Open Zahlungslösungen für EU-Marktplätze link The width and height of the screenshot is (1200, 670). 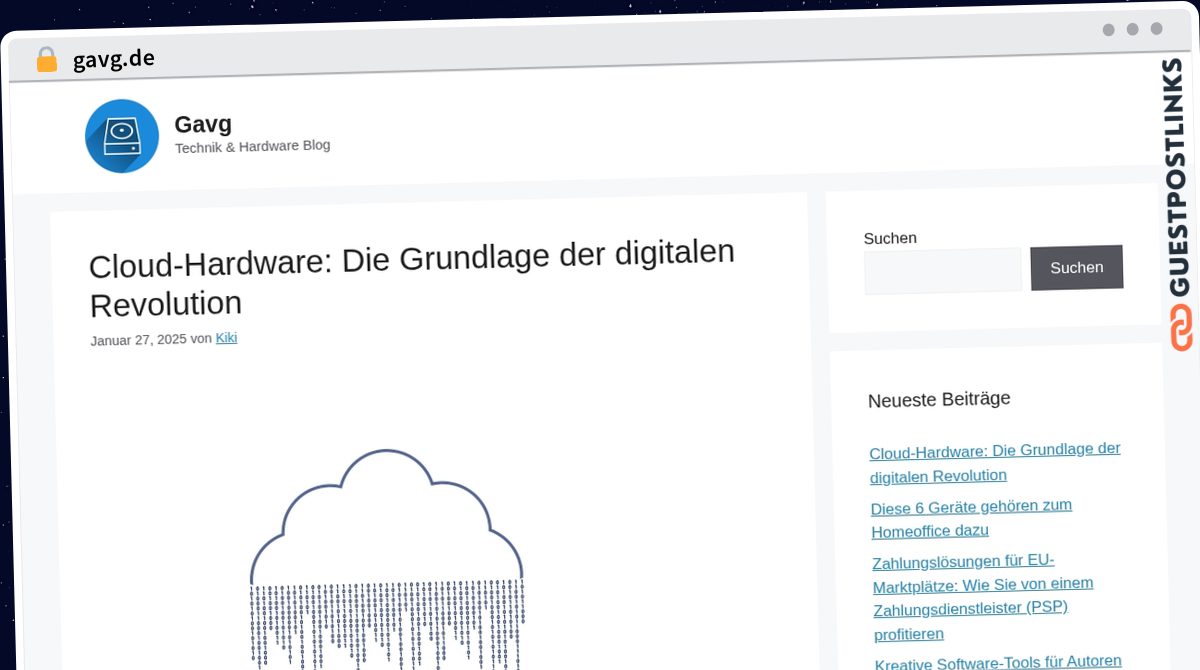982,596
